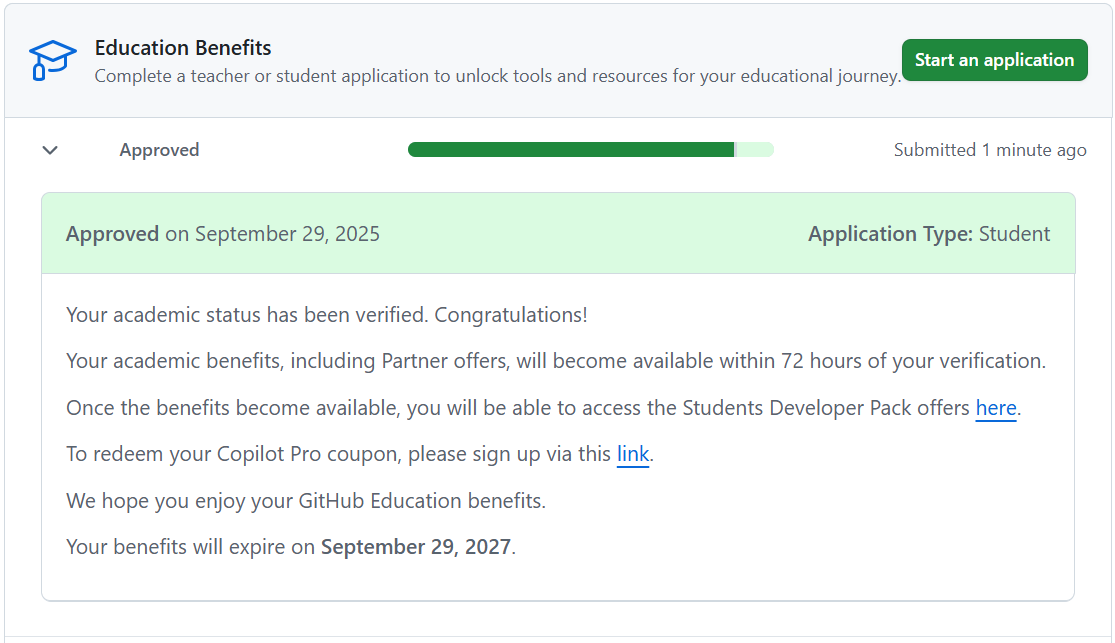Screen dimensions: 1115x643
Task: Click the teacher or student application description
Action: tap(497, 76)
